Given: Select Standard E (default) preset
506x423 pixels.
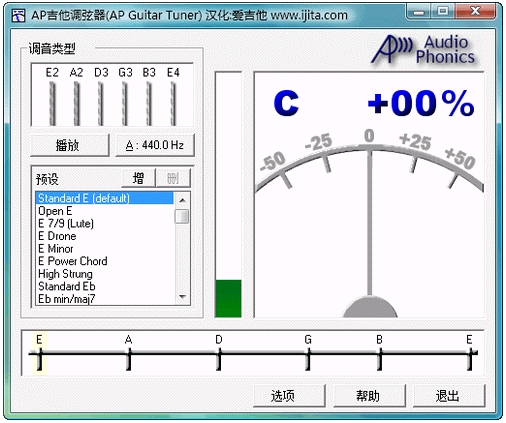Looking at the screenshot, I should click(105, 198).
